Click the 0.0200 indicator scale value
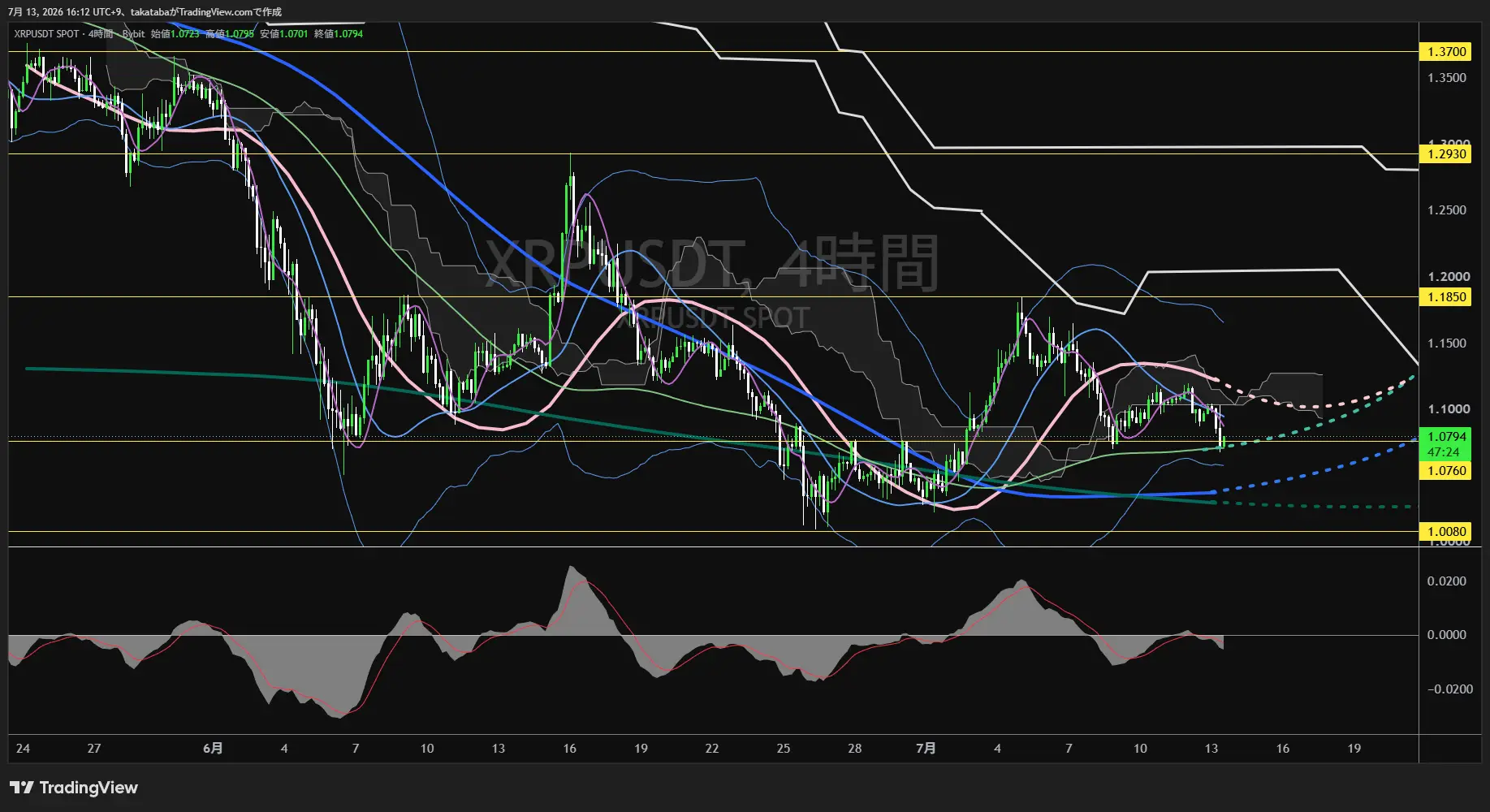Viewport: 1490px width, 812px height. click(1447, 581)
